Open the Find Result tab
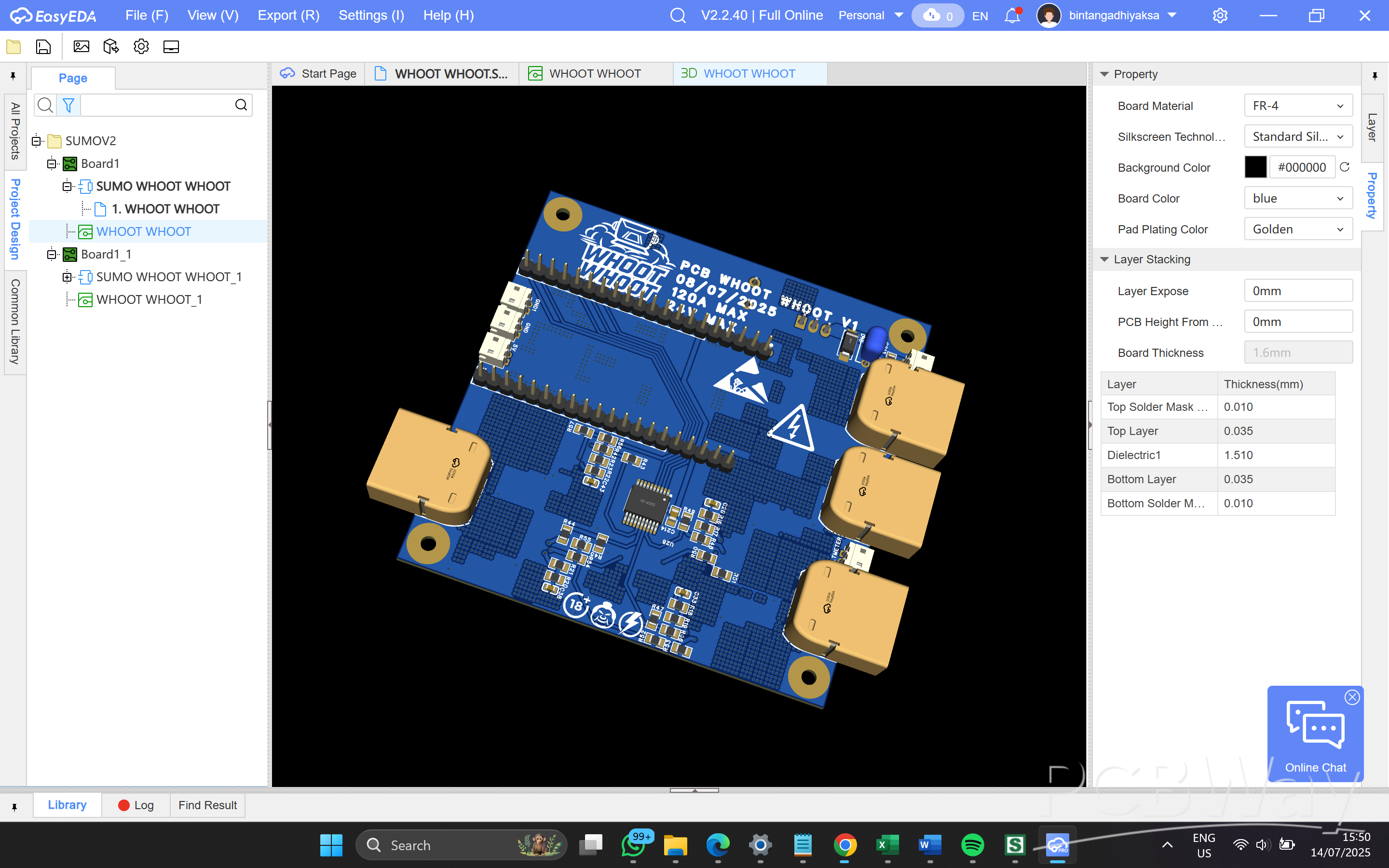The height and width of the screenshot is (868, 1389). coord(207,805)
